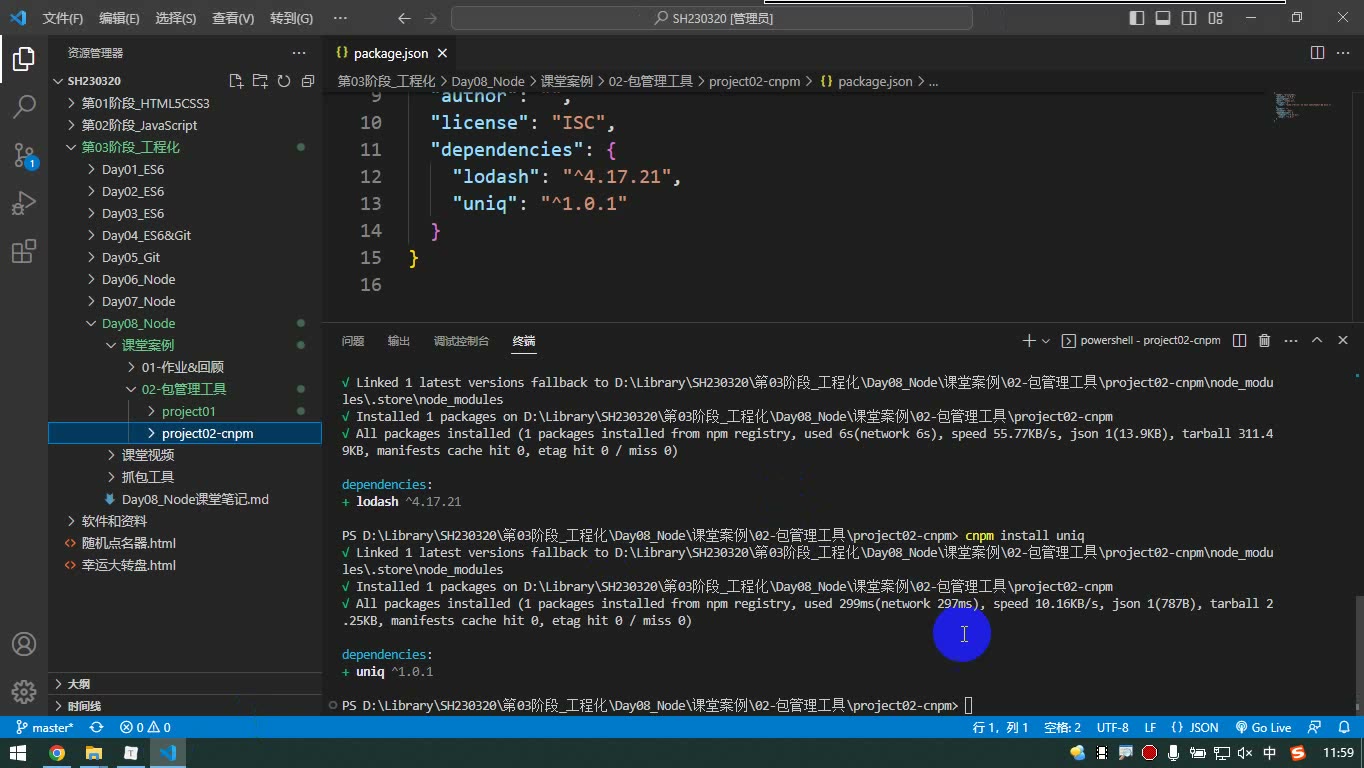This screenshot has height=768, width=1364.
Task: Split the editor to the right
Action: coord(1317,53)
